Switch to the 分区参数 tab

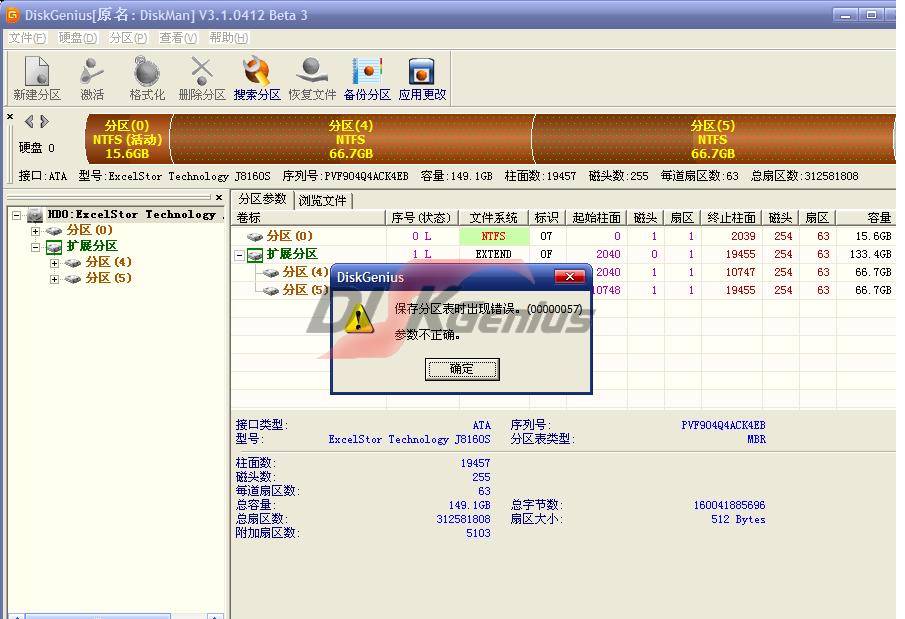coord(263,199)
